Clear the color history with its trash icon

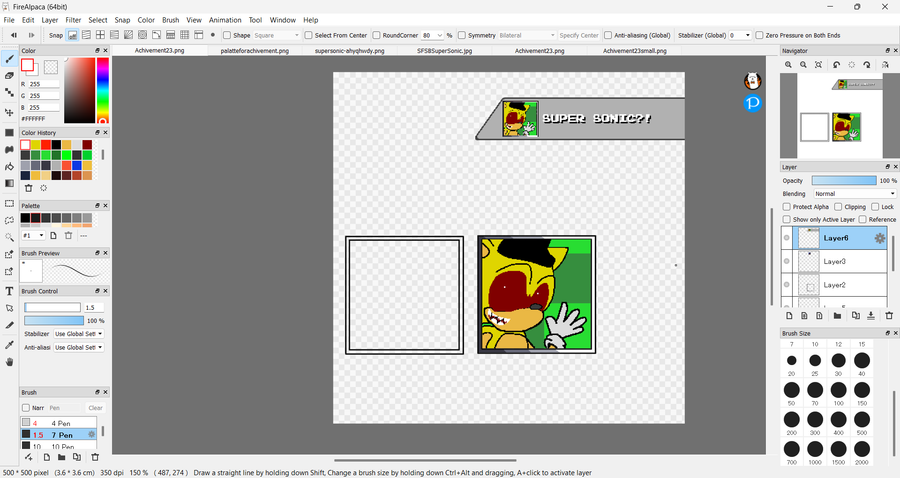pyautogui.click(x=29, y=188)
